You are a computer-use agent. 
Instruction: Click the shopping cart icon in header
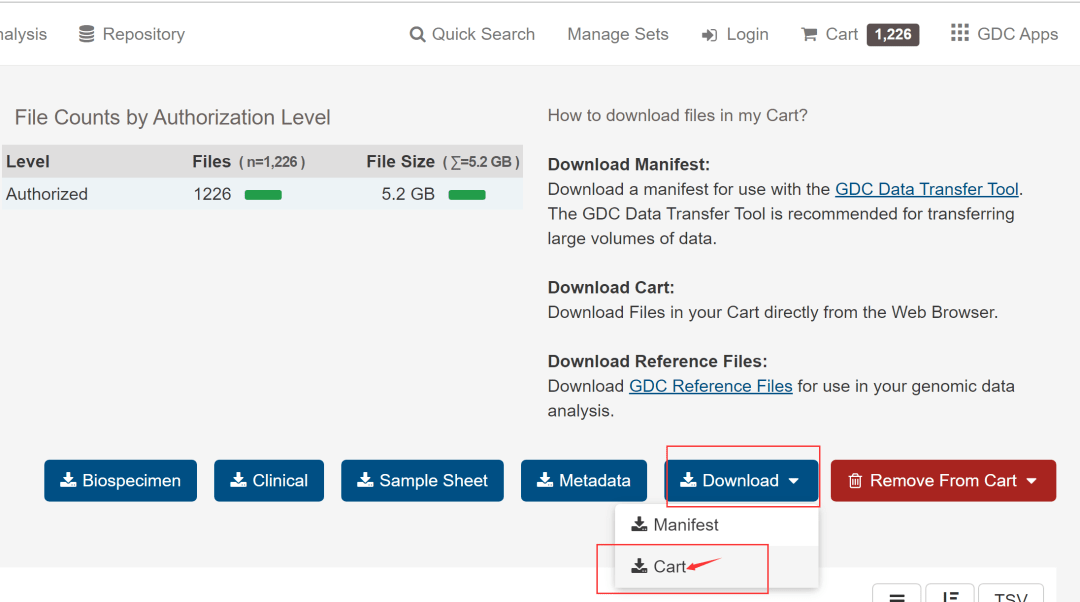[x=809, y=34]
